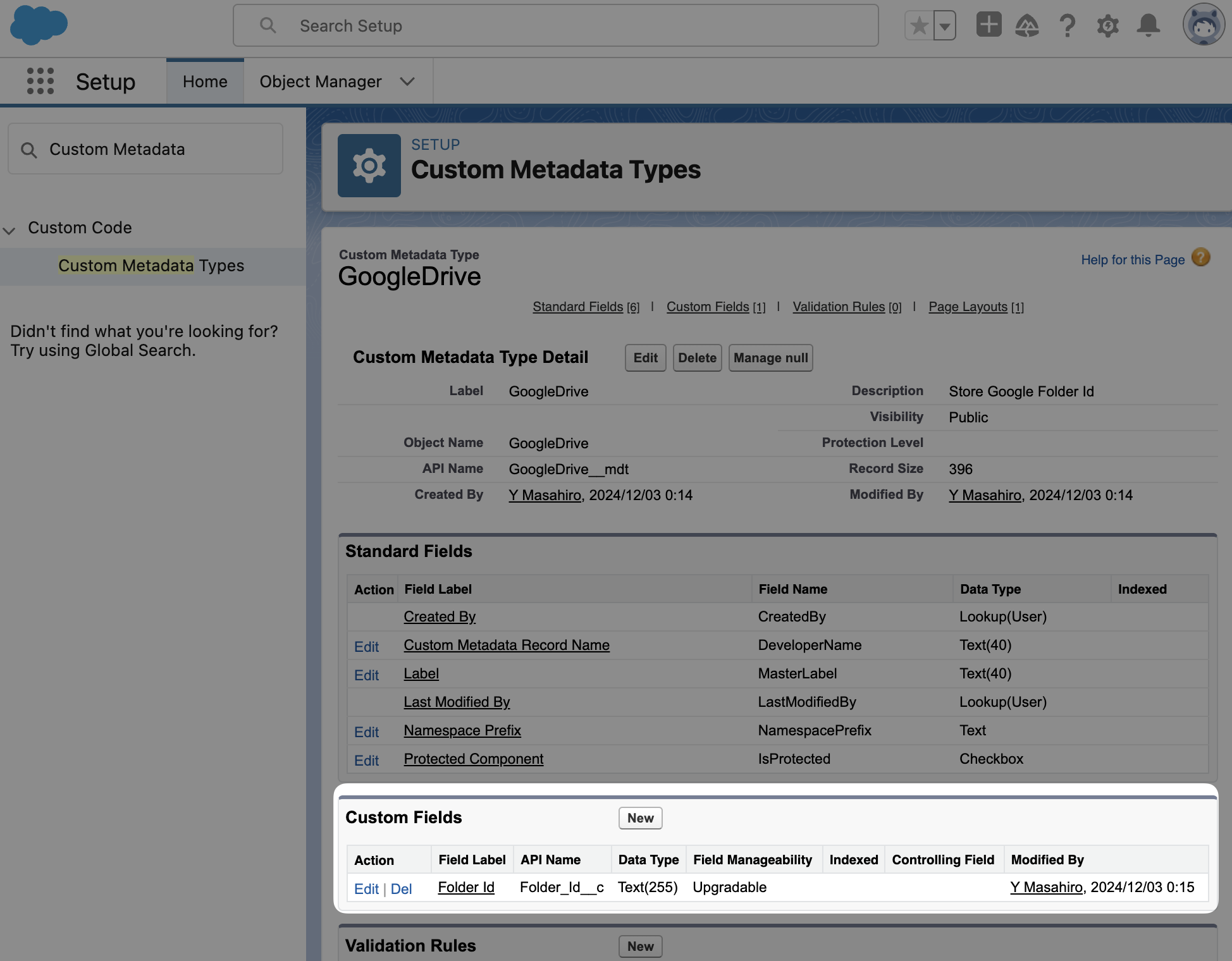Click the help icon beside Help for this Page
Viewport: 1232px width, 961px height.
coord(1200,258)
